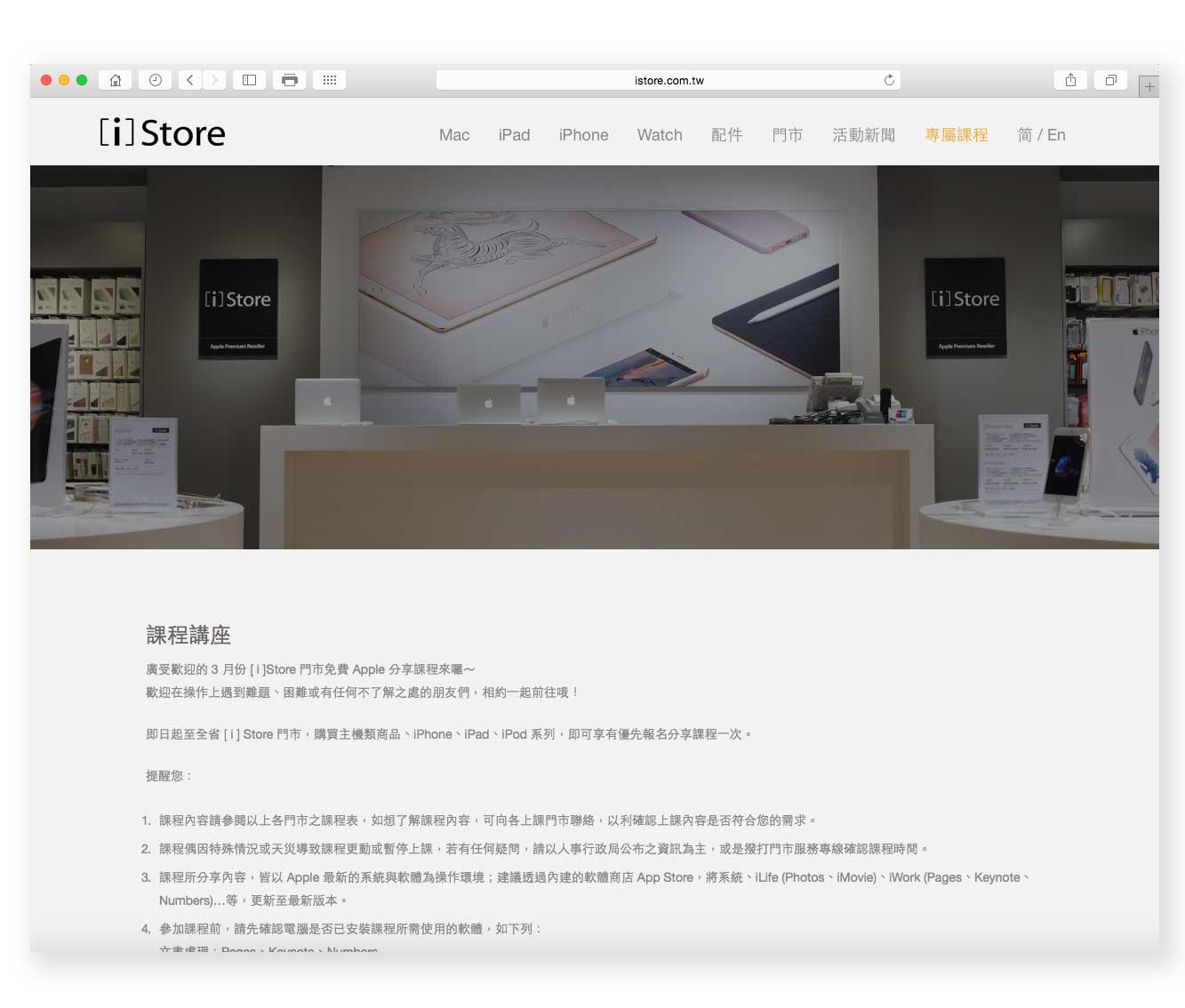Screen dimensions: 1185x1008
Task: Select iPad in the navigation bar
Action: click(x=514, y=135)
